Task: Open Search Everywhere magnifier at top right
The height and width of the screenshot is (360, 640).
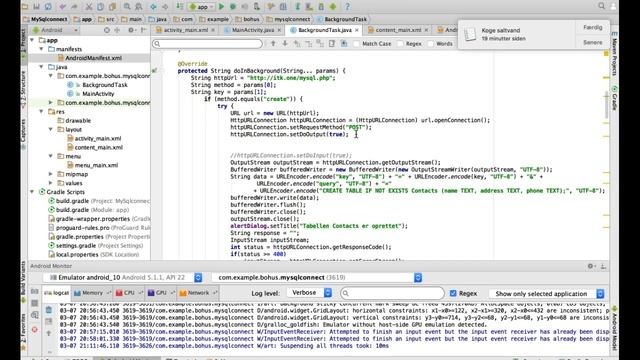Action: click(x=602, y=6)
